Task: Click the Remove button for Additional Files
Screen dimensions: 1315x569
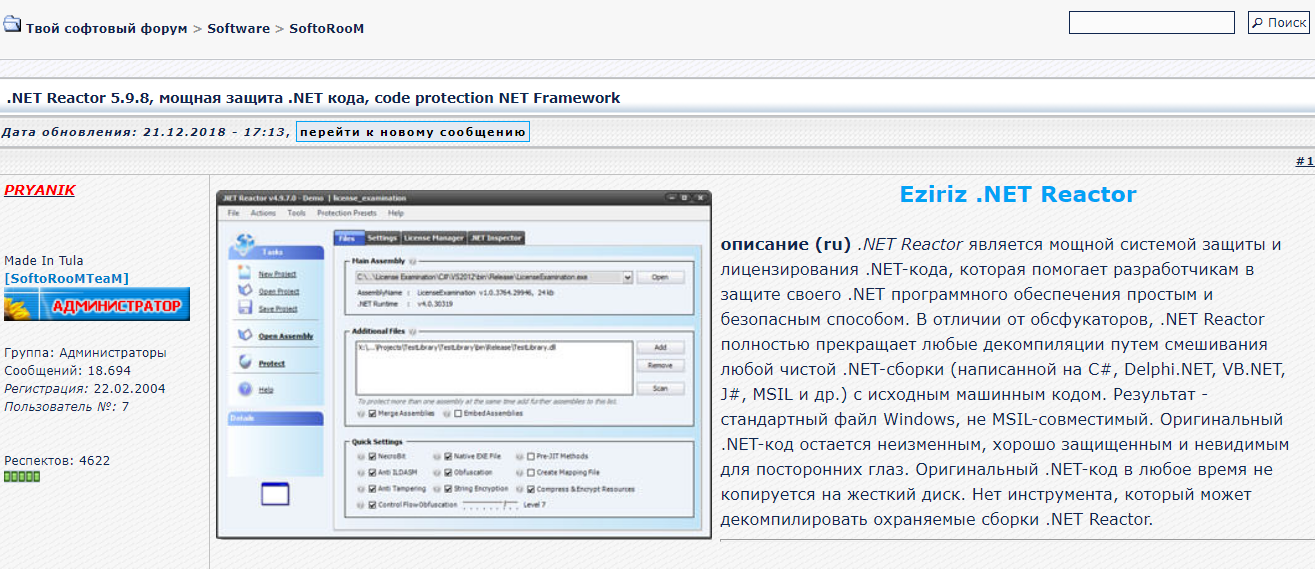Action: click(x=660, y=365)
